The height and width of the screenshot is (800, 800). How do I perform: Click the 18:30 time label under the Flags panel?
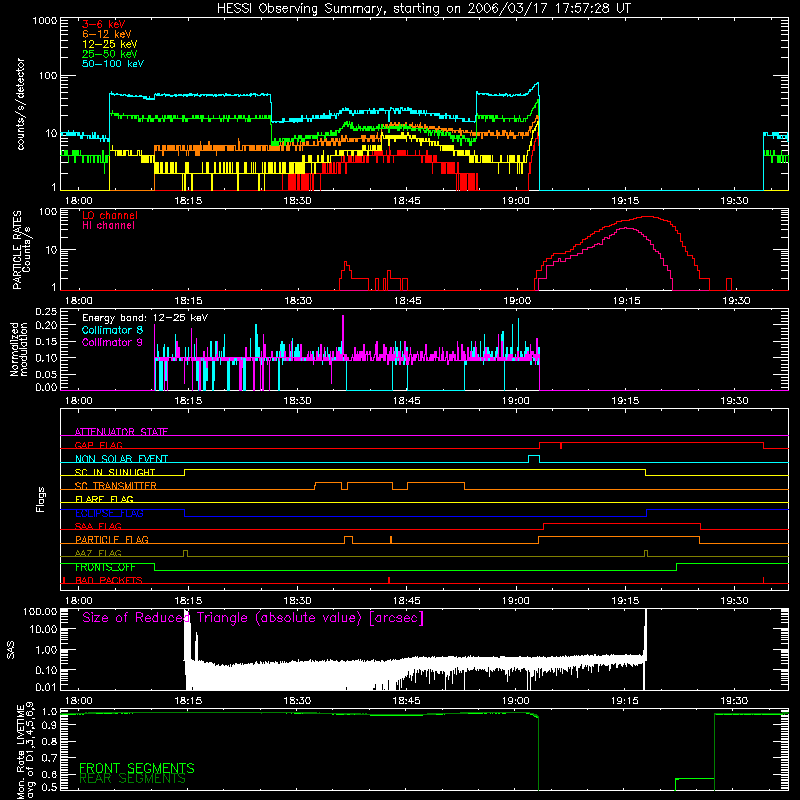pyautogui.click(x=297, y=601)
